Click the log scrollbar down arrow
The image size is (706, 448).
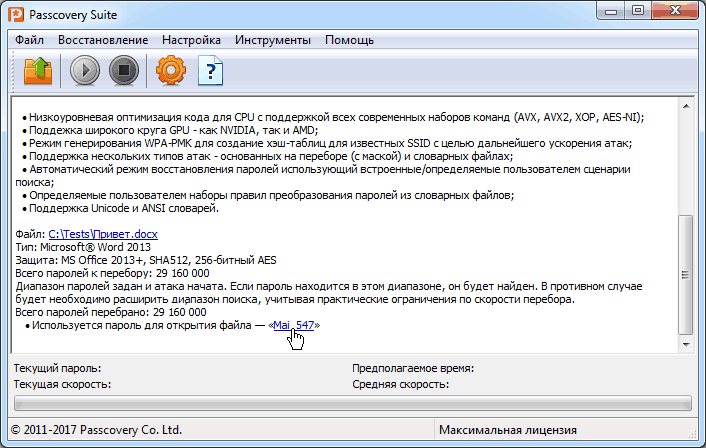point(686,345)
